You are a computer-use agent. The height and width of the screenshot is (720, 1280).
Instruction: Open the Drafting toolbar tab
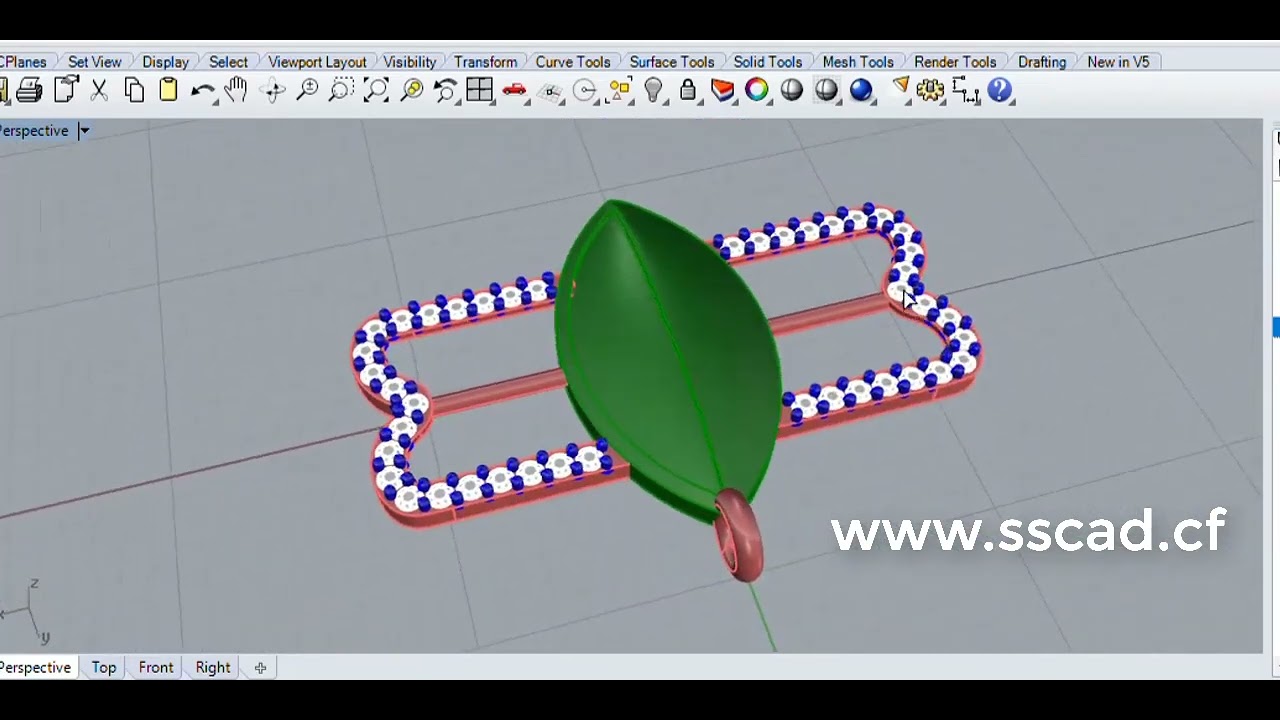point(1042,62)
